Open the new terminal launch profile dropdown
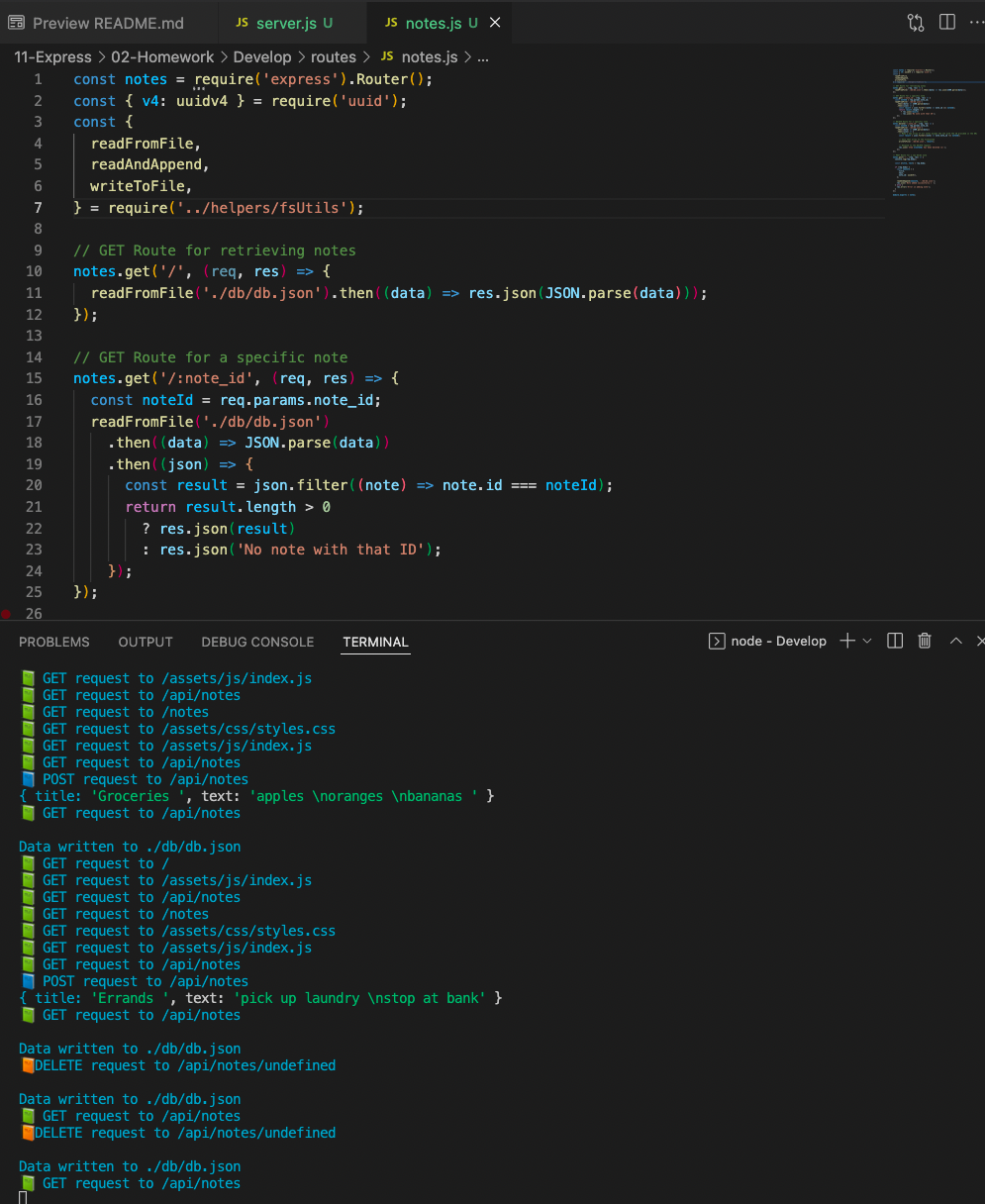This screenshot has width=985, height=1204. point(867,641)
